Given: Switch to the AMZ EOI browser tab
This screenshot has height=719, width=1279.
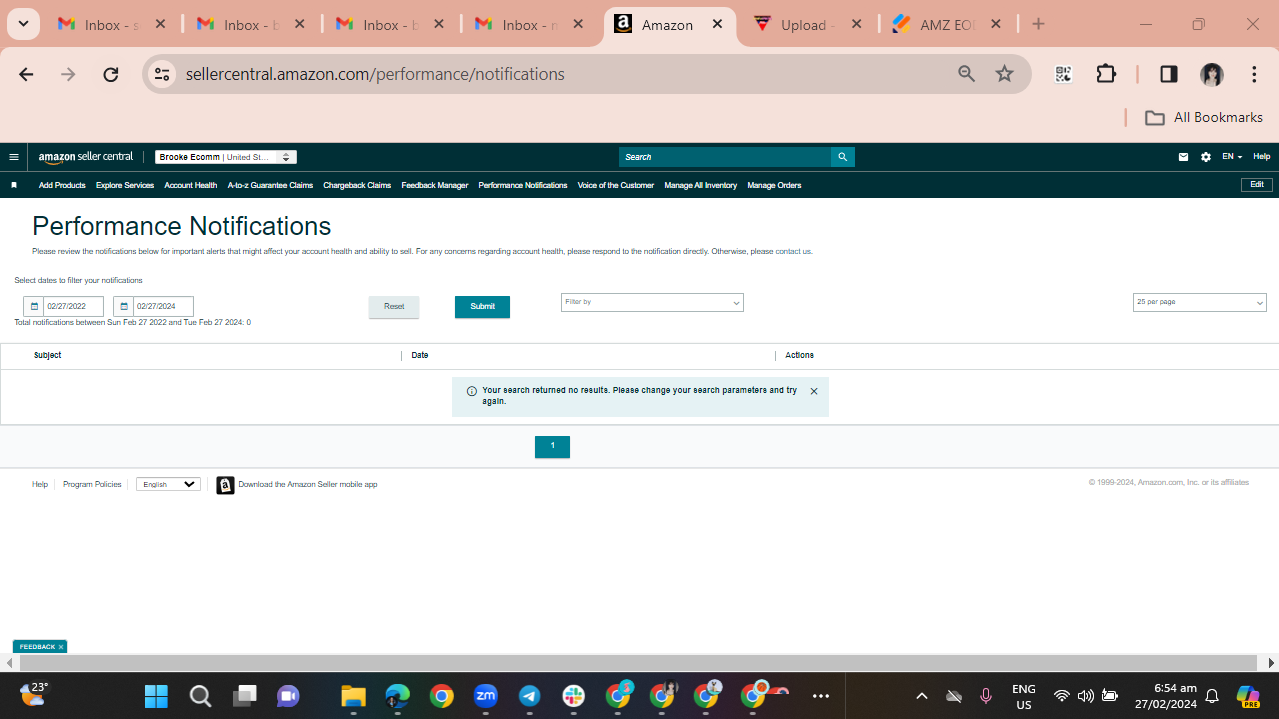Looking at the screenshot, I should pos(947,25).
